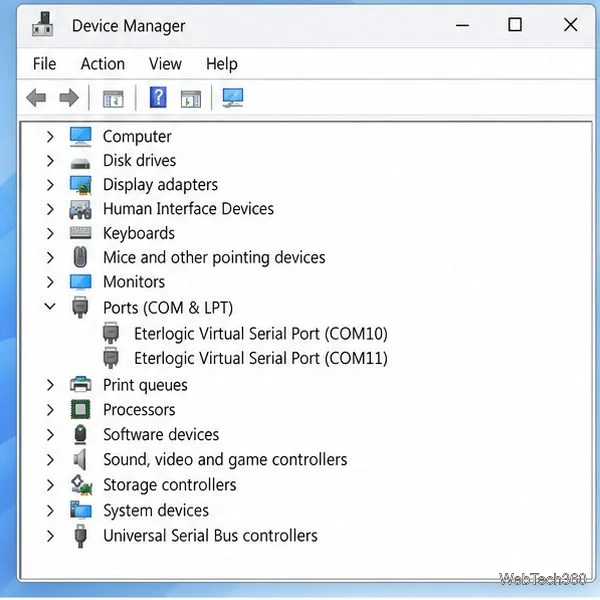600x600 pixels.
Task: Open the File menu
Action: click(x=44, y=64)
